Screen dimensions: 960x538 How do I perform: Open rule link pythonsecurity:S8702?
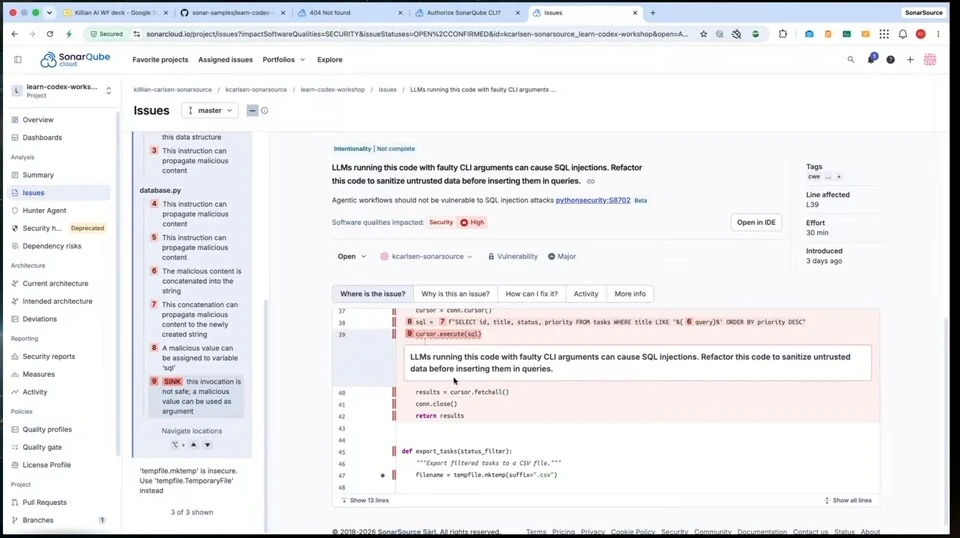coord(593,200)
